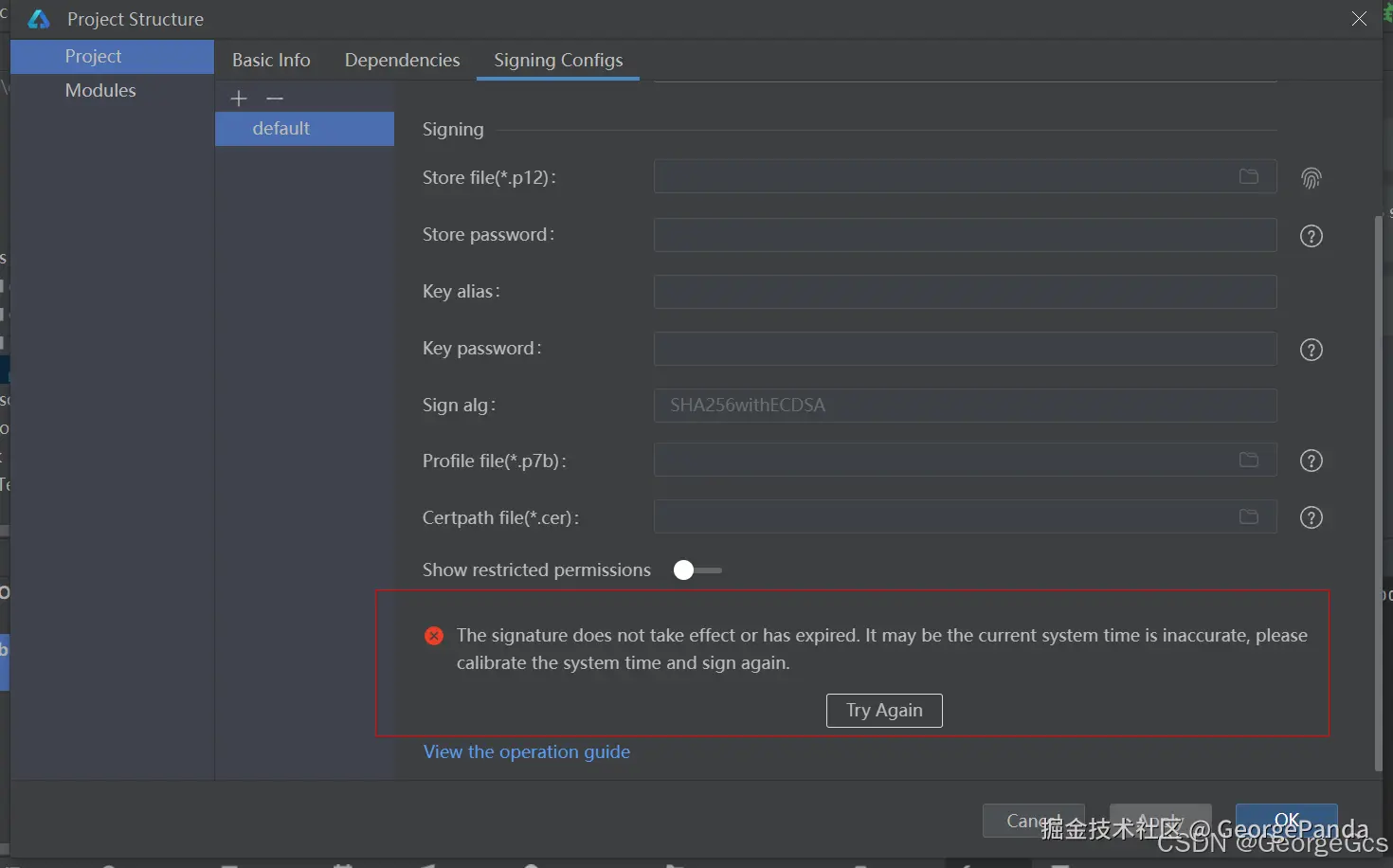Click the Apply button
The width and height of the screenshot is (1393, 868).
pyautogui.click(x=1161, y=821)
